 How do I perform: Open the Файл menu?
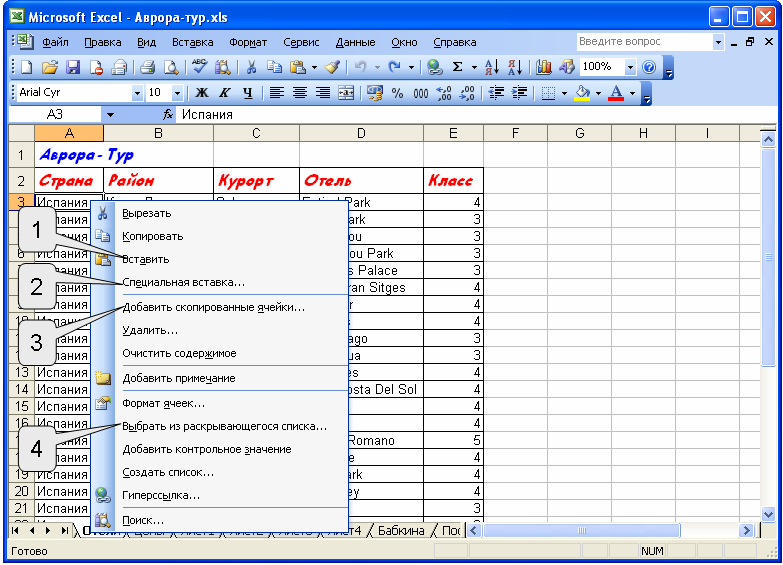click(x=55, y=42)
